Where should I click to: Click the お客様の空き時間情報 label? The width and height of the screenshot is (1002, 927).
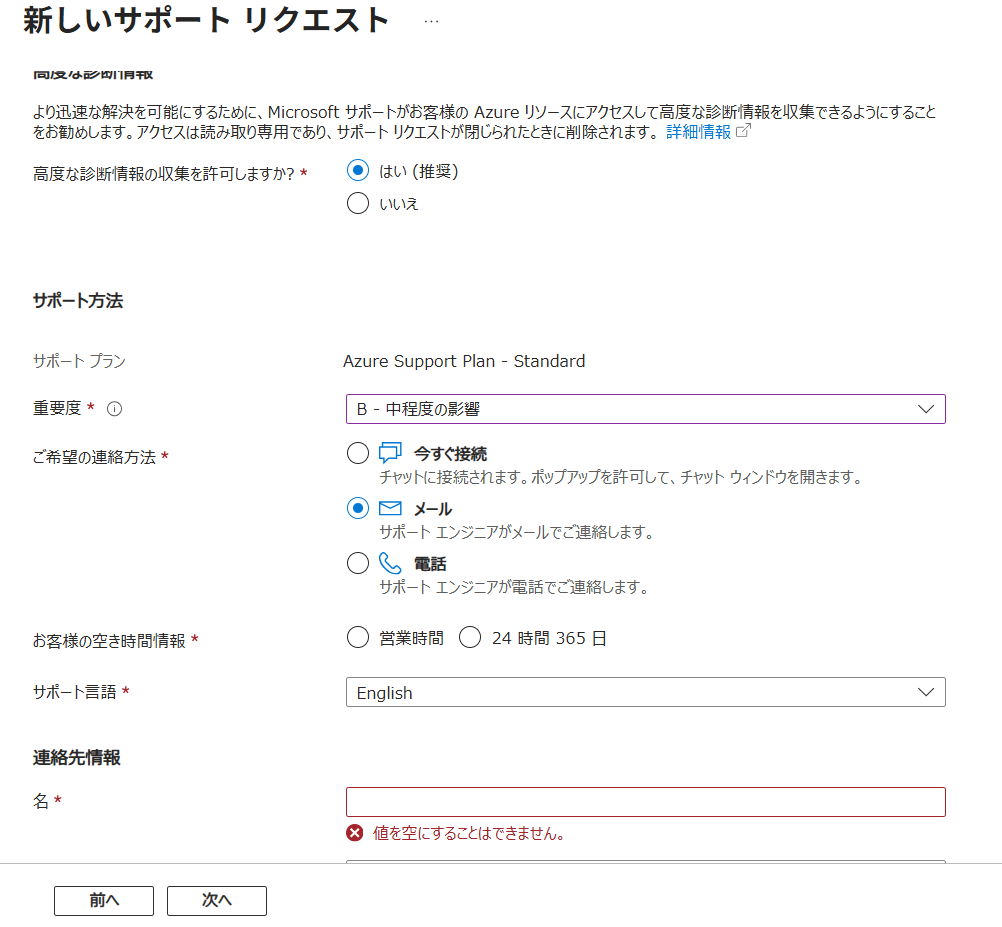[x=109, y=641]
